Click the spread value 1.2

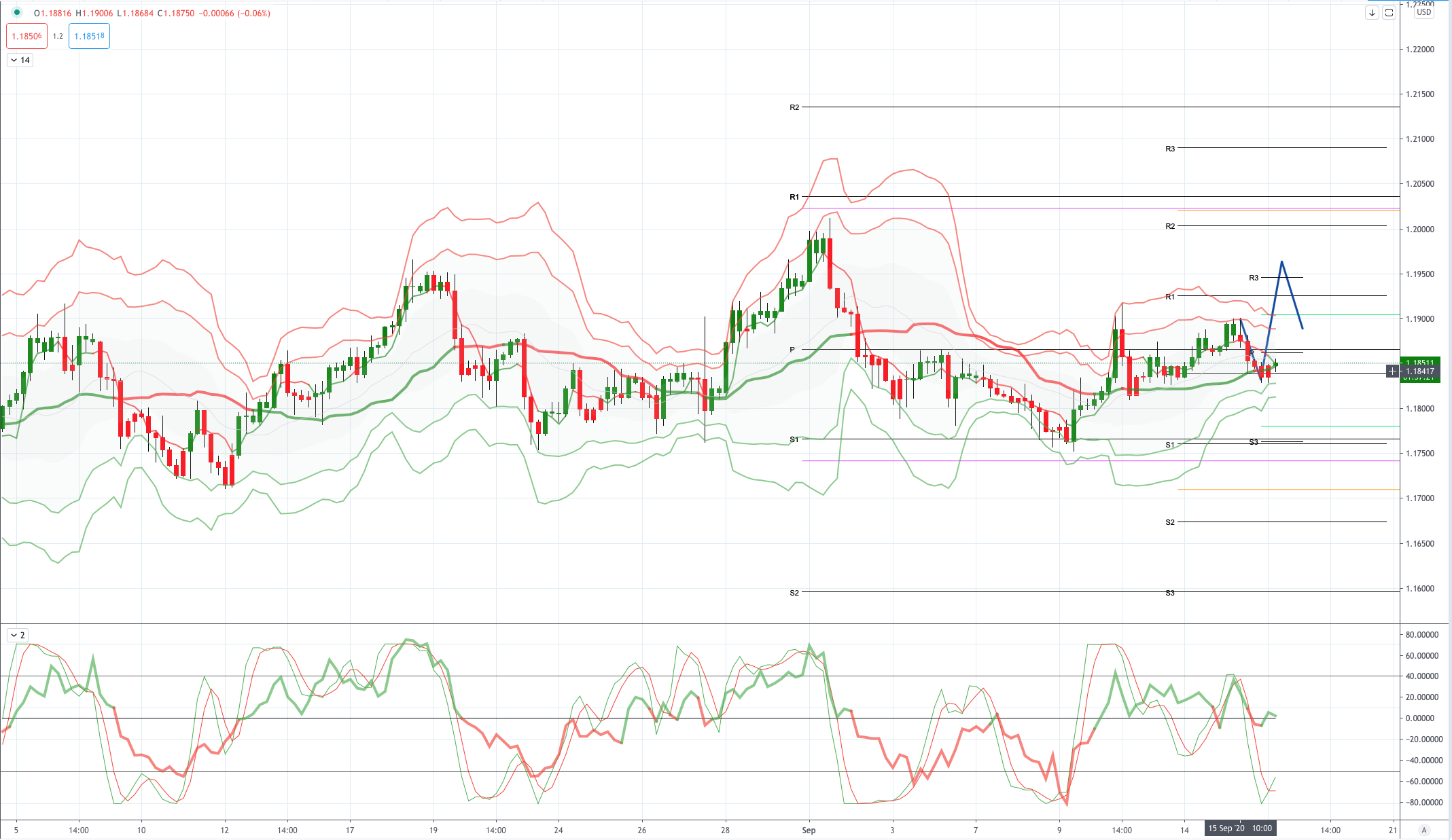(x=58, y=36)
